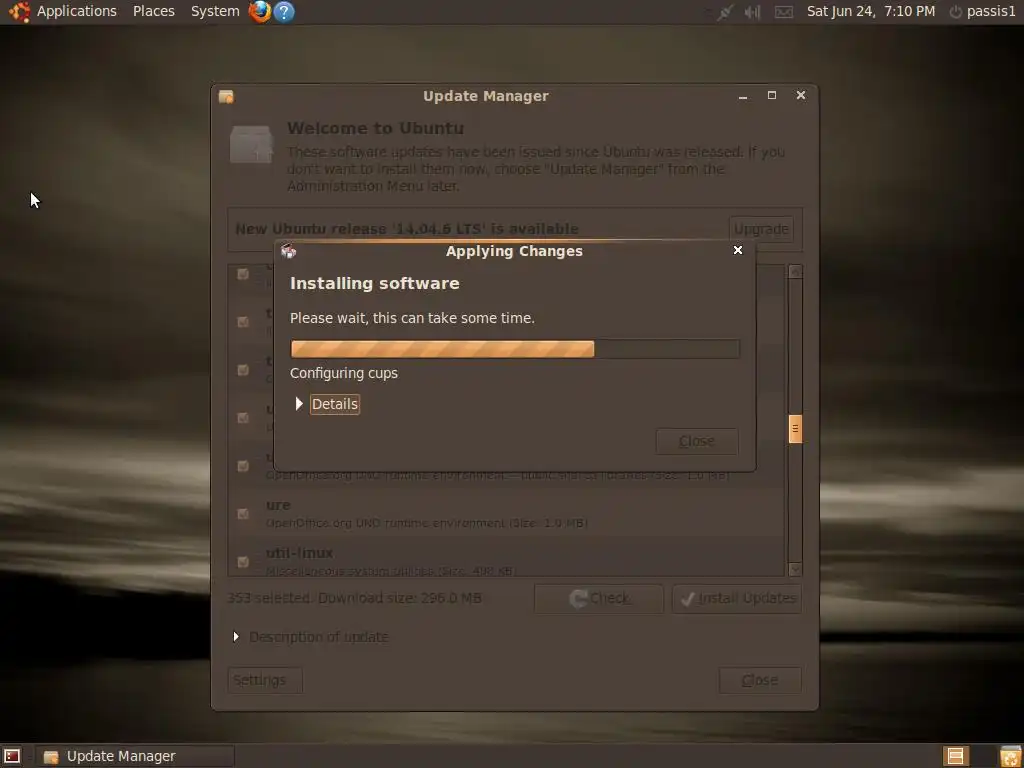The height and width of the screenshot is (768, 1024).
Task: Click the Install Updates button
Action: tap(737, 598)
